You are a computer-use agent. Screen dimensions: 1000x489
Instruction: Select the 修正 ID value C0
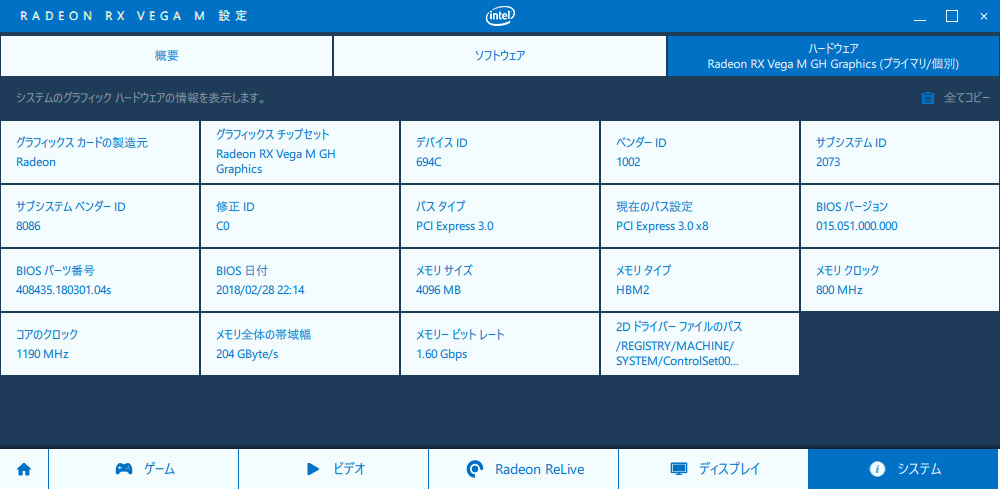[x=223, y=226]
